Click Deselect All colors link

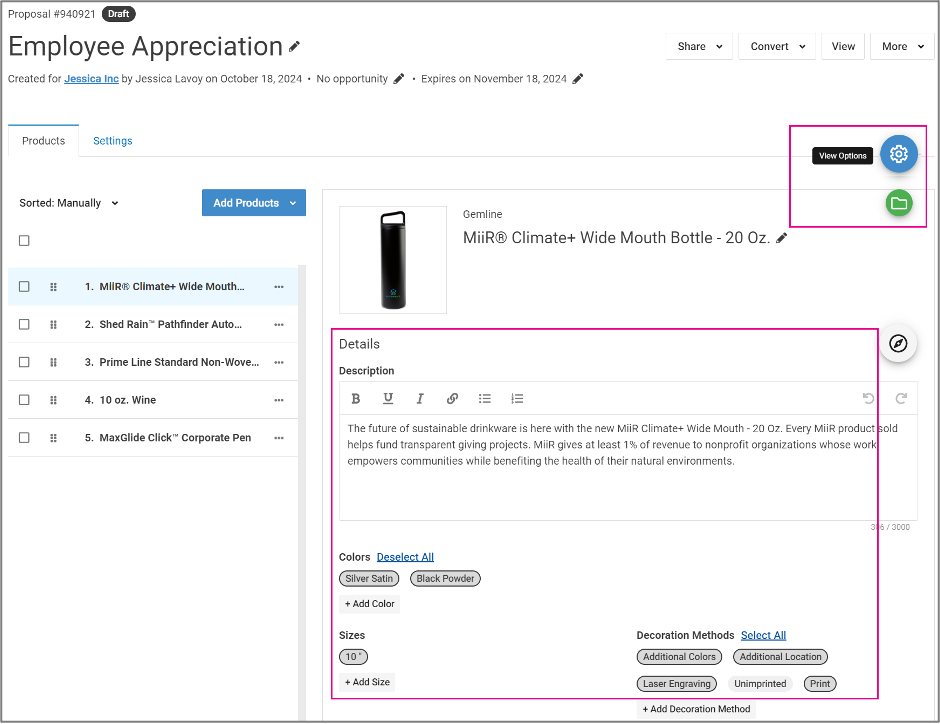coord(405,557)
